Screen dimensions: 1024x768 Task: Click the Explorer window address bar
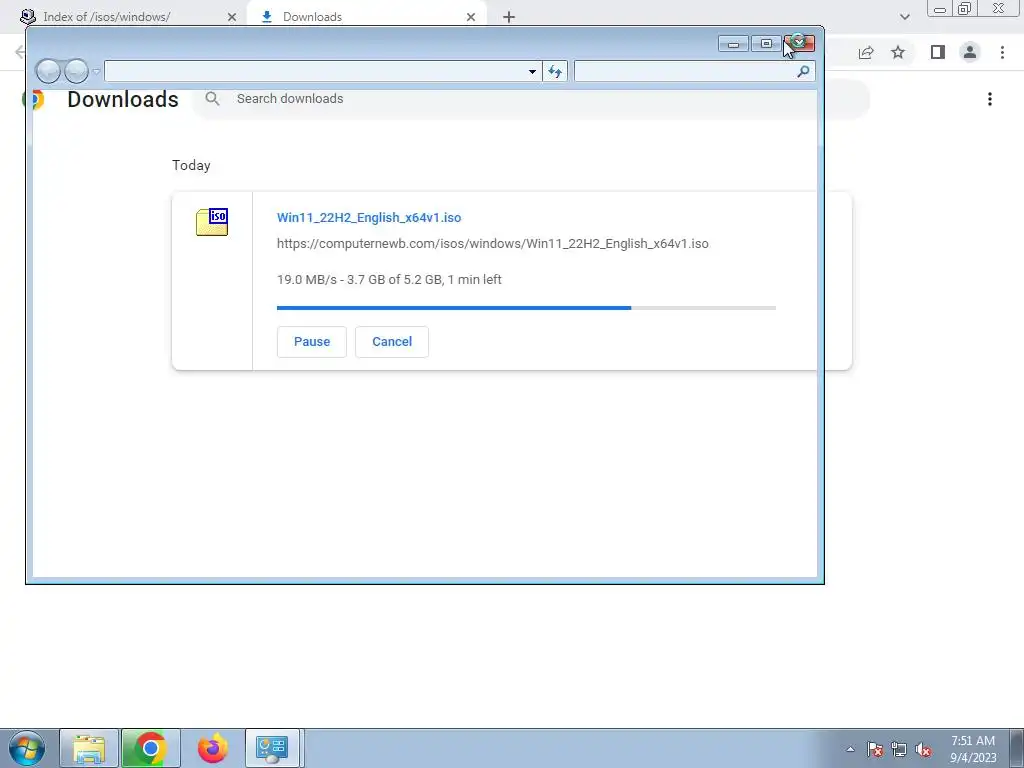[x=315, y=71]
